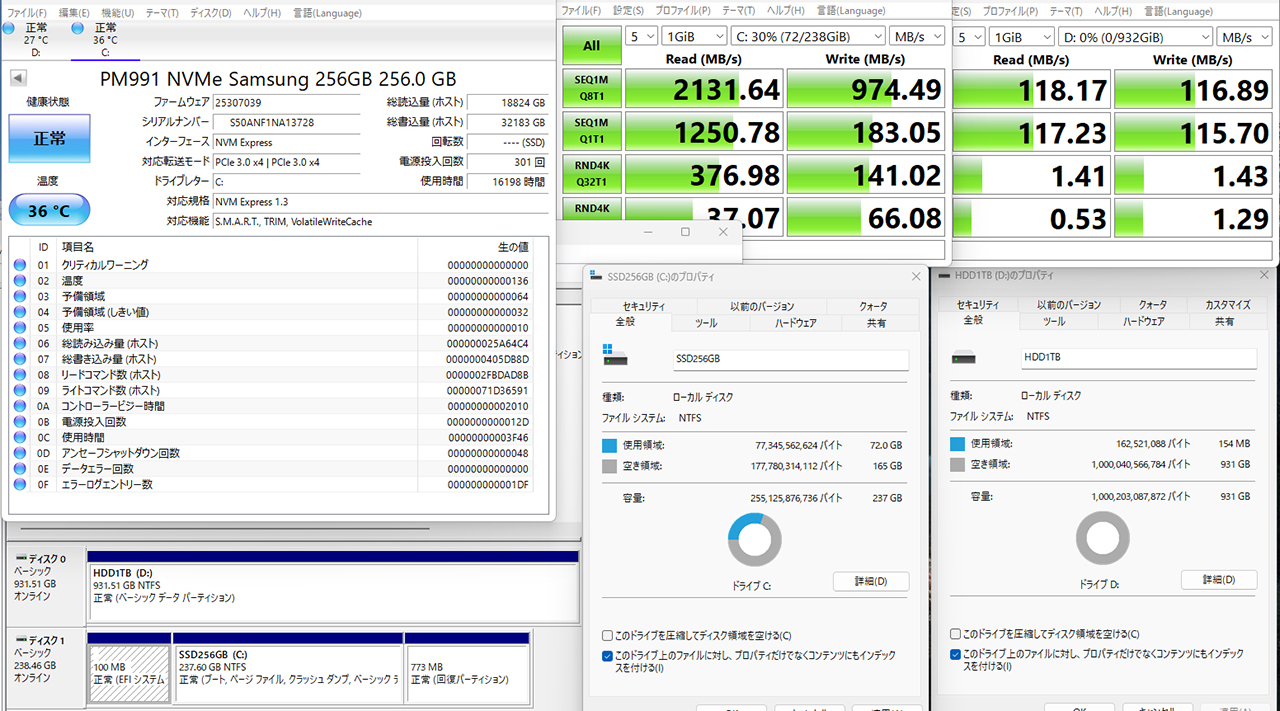
Task: Click the HDD1TB drive name text field
Action: pos(1138,357)
